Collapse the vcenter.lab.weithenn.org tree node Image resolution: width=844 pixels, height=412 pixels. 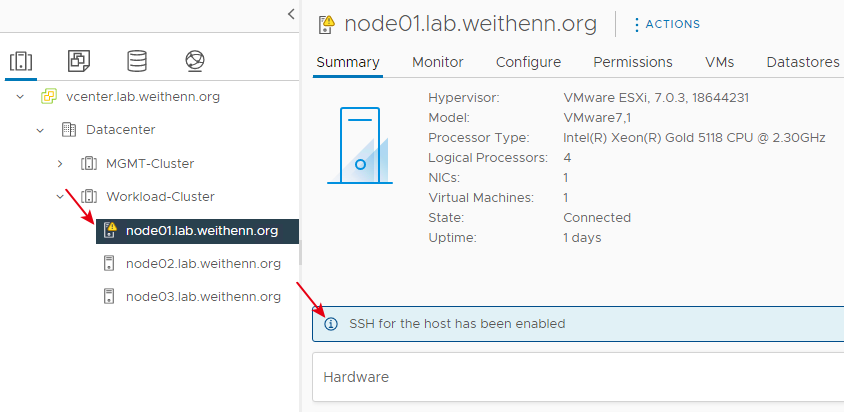[x=20, y=97]
